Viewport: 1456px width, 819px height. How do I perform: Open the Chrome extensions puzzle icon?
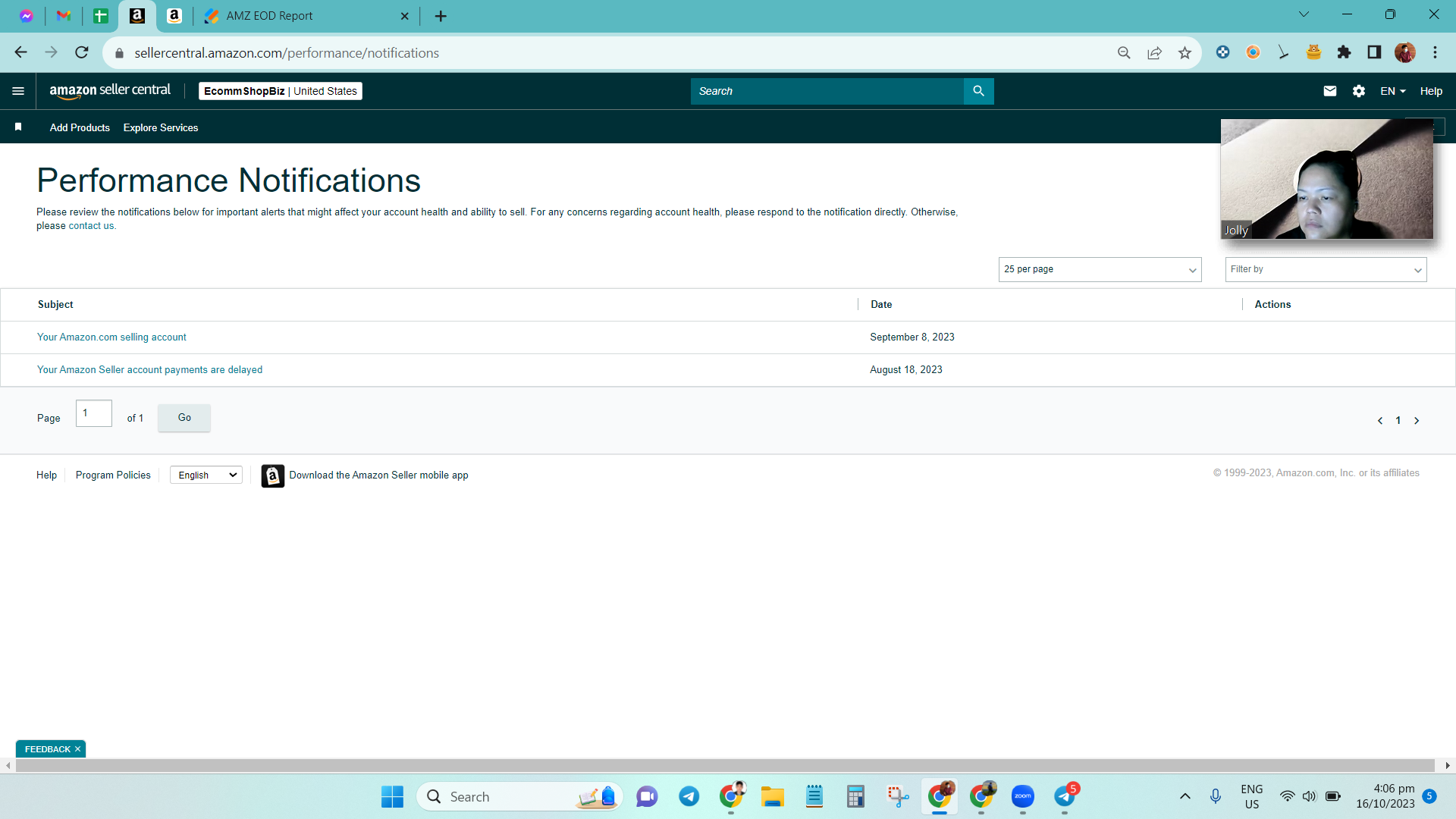[1344, 52]
